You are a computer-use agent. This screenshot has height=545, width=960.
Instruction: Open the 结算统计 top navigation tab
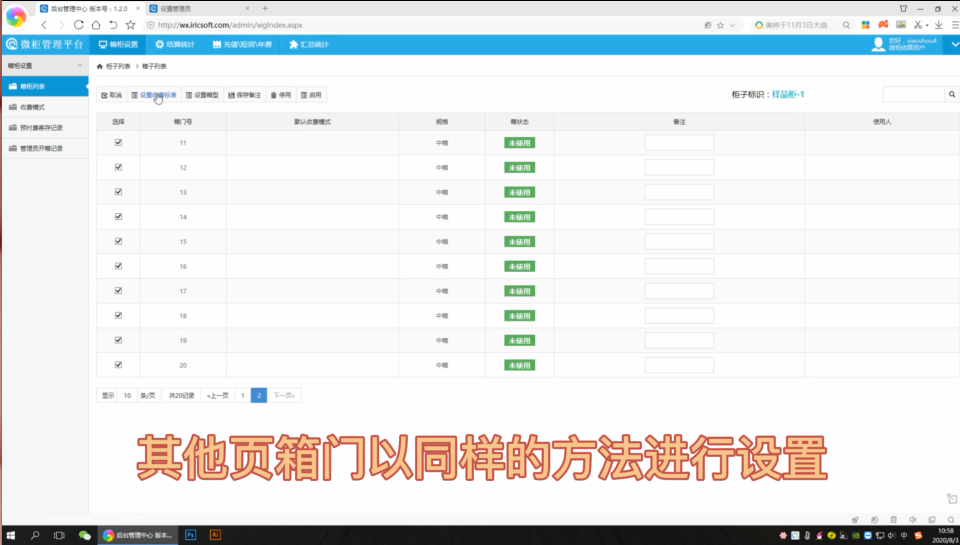coord(174,44)
